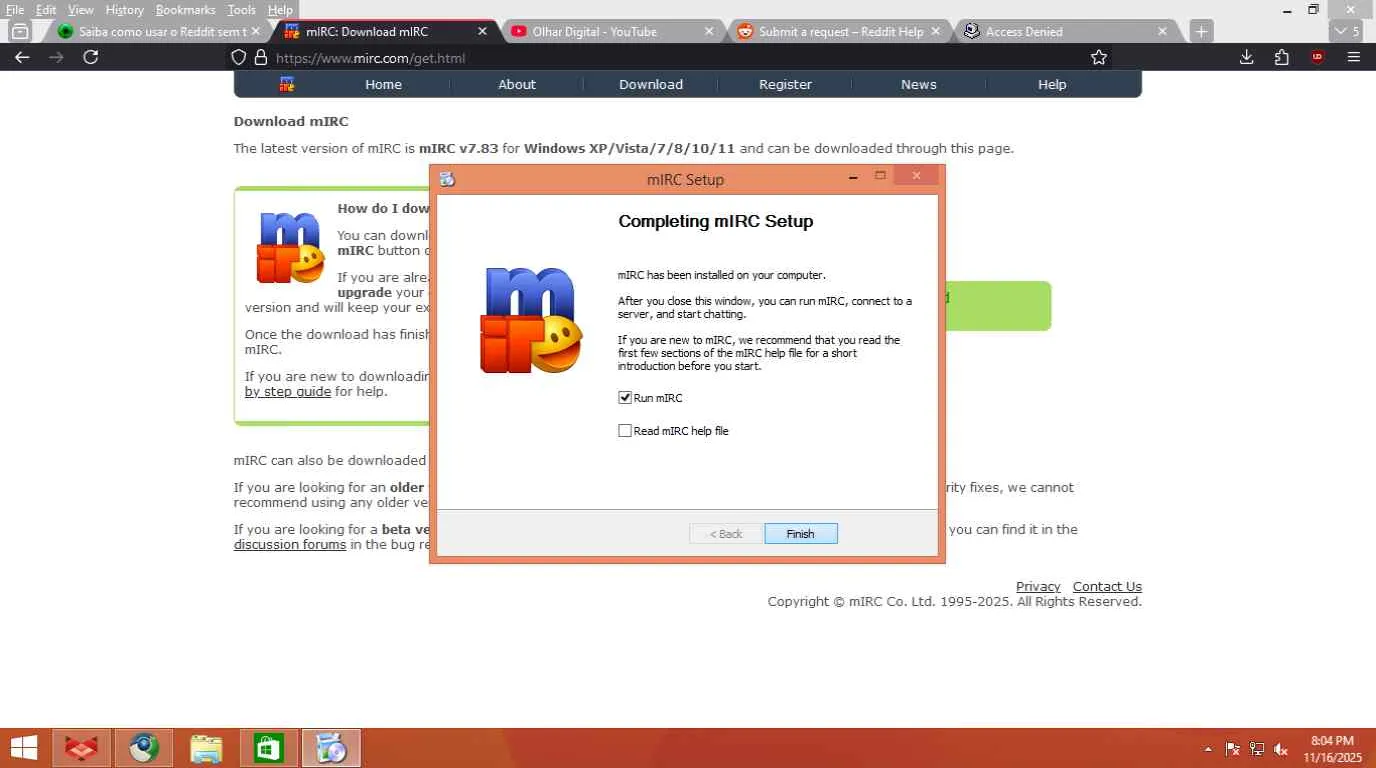Minimize the mIRC Setup dialog
This screenshot has width=1376, height=768.
coord(853,178)
